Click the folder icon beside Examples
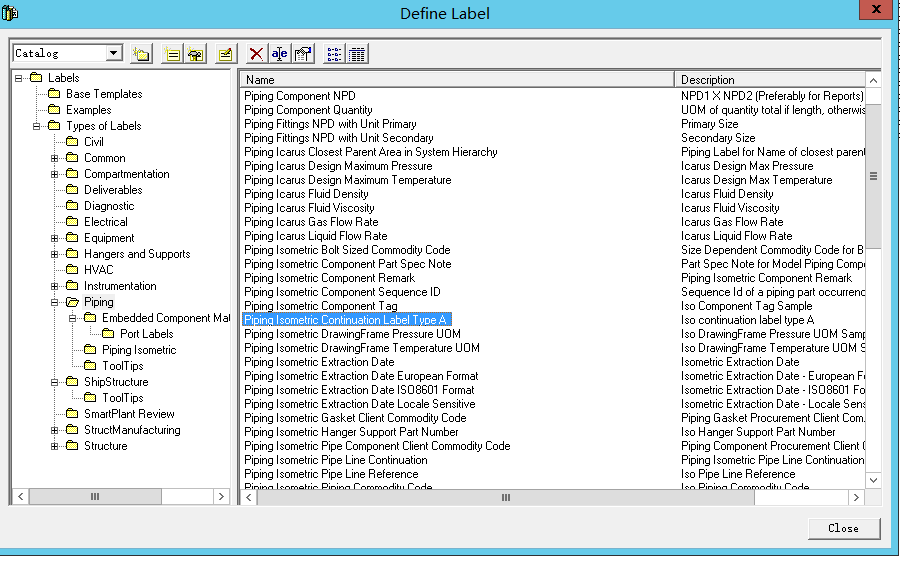Screen dimensions: 901x561 pyautogui.click(x=55, y=110)
